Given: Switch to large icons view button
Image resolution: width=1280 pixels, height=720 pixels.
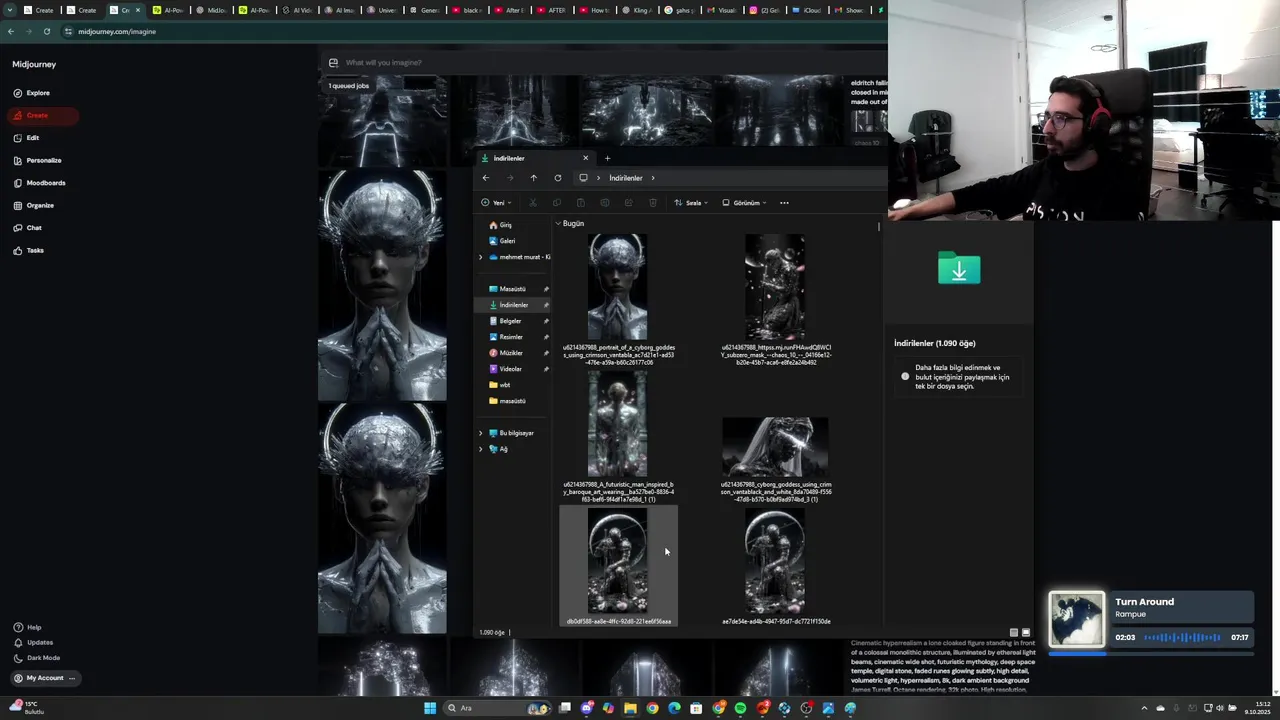Looking at the screenshot, I should coord(1025,632).
